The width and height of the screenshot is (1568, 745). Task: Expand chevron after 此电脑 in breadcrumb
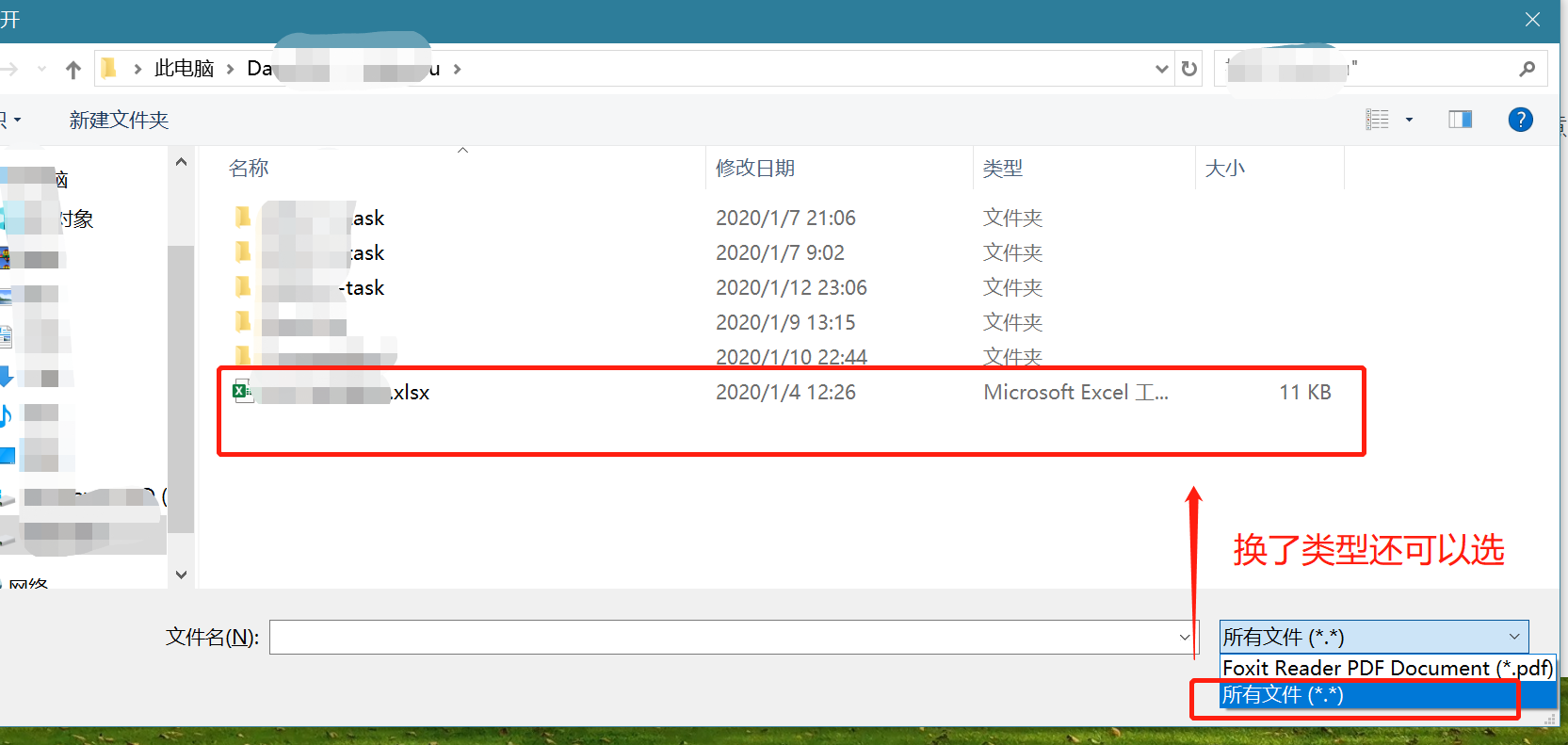pos(230,69)
